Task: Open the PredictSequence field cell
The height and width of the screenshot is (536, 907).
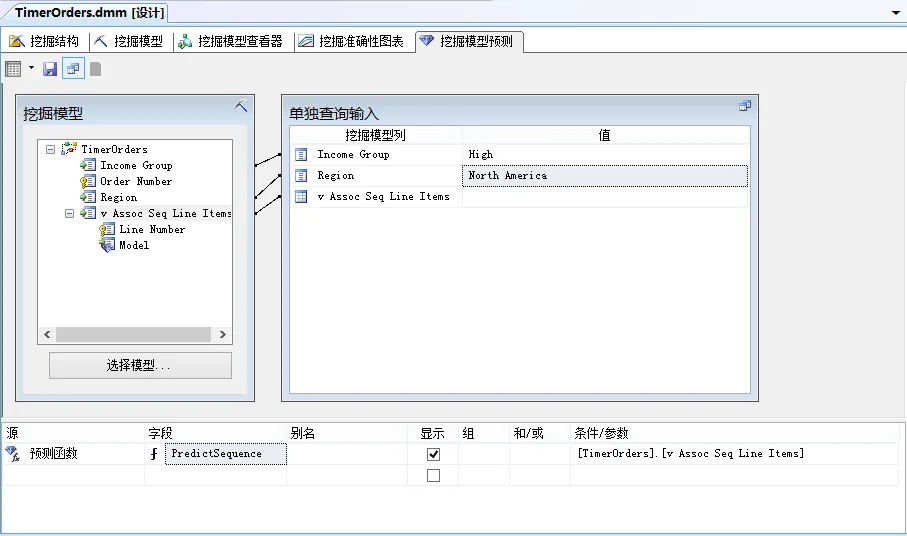Action: click(226, 454)
